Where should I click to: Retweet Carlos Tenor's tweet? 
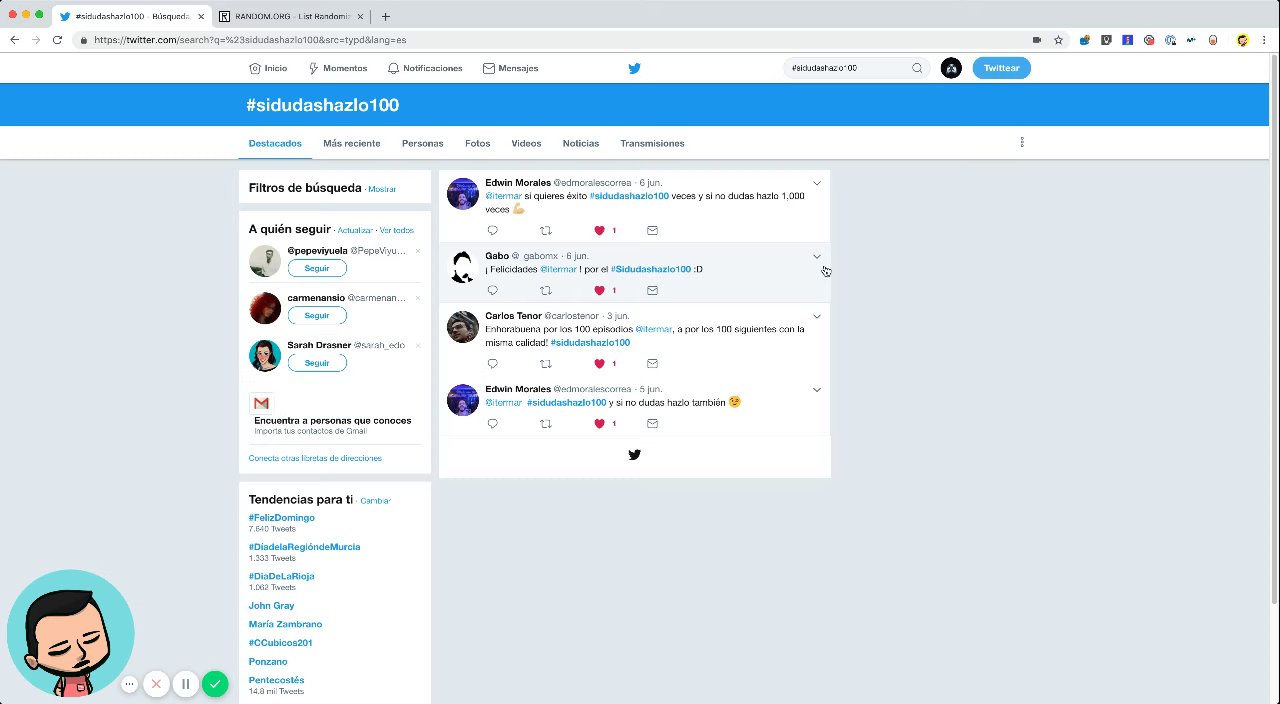(545, 364)
